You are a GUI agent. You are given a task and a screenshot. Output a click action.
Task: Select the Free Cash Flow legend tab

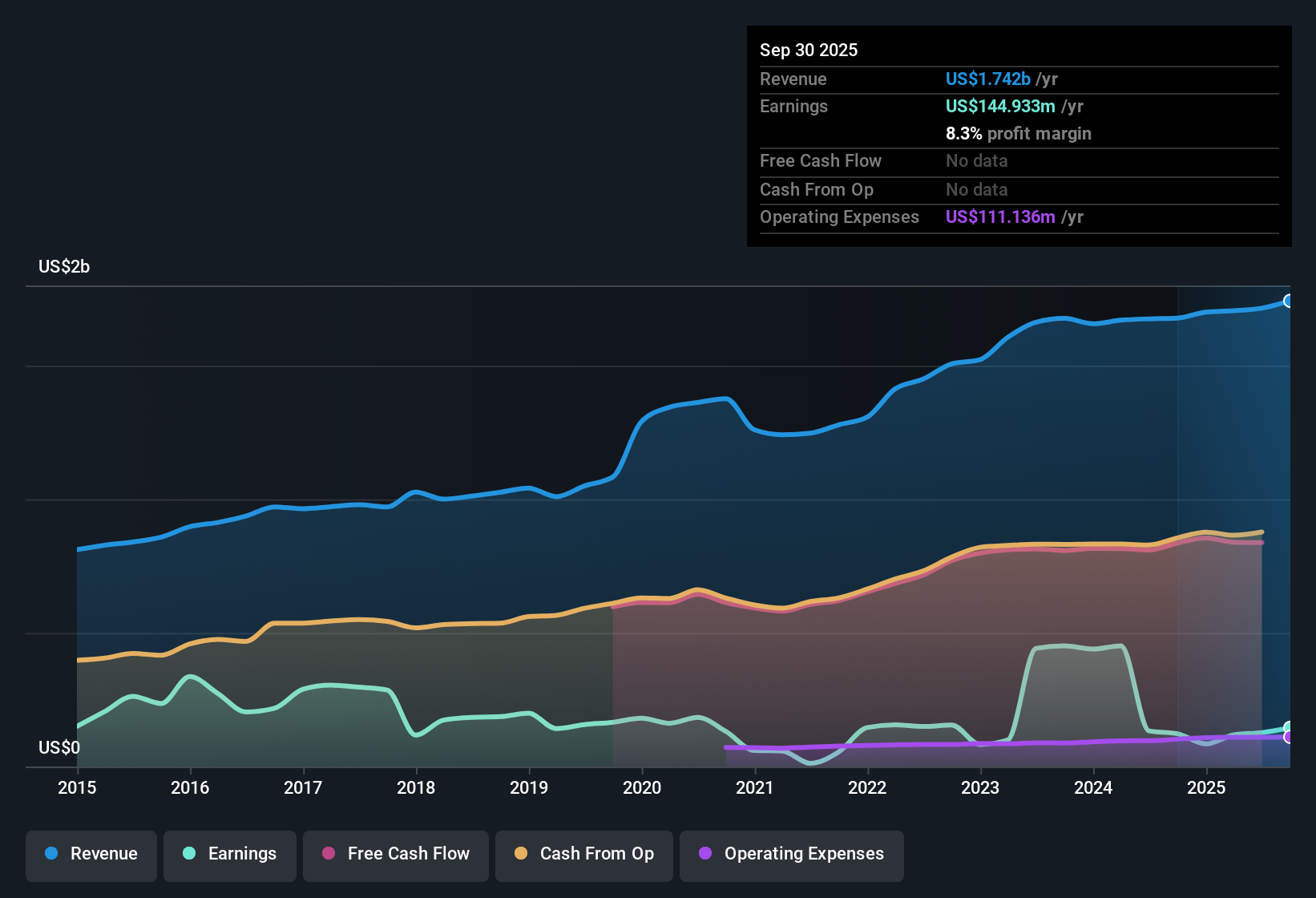coord(395,855)
